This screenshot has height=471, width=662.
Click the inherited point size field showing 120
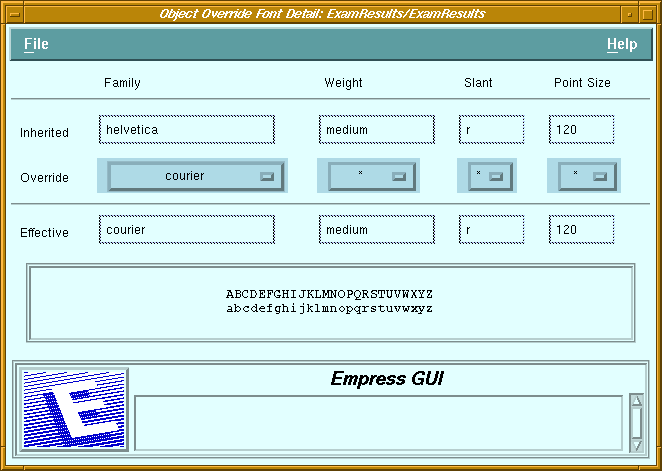tap(581, 130)
